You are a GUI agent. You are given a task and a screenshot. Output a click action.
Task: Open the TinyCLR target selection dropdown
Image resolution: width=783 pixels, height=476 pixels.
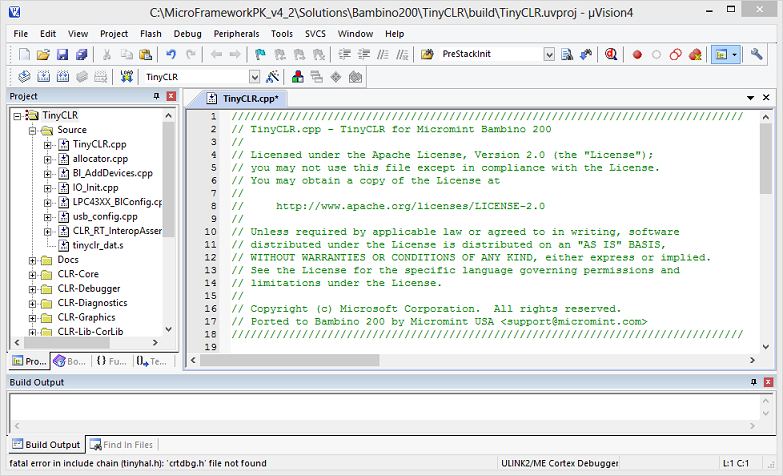tap(255, 77)
